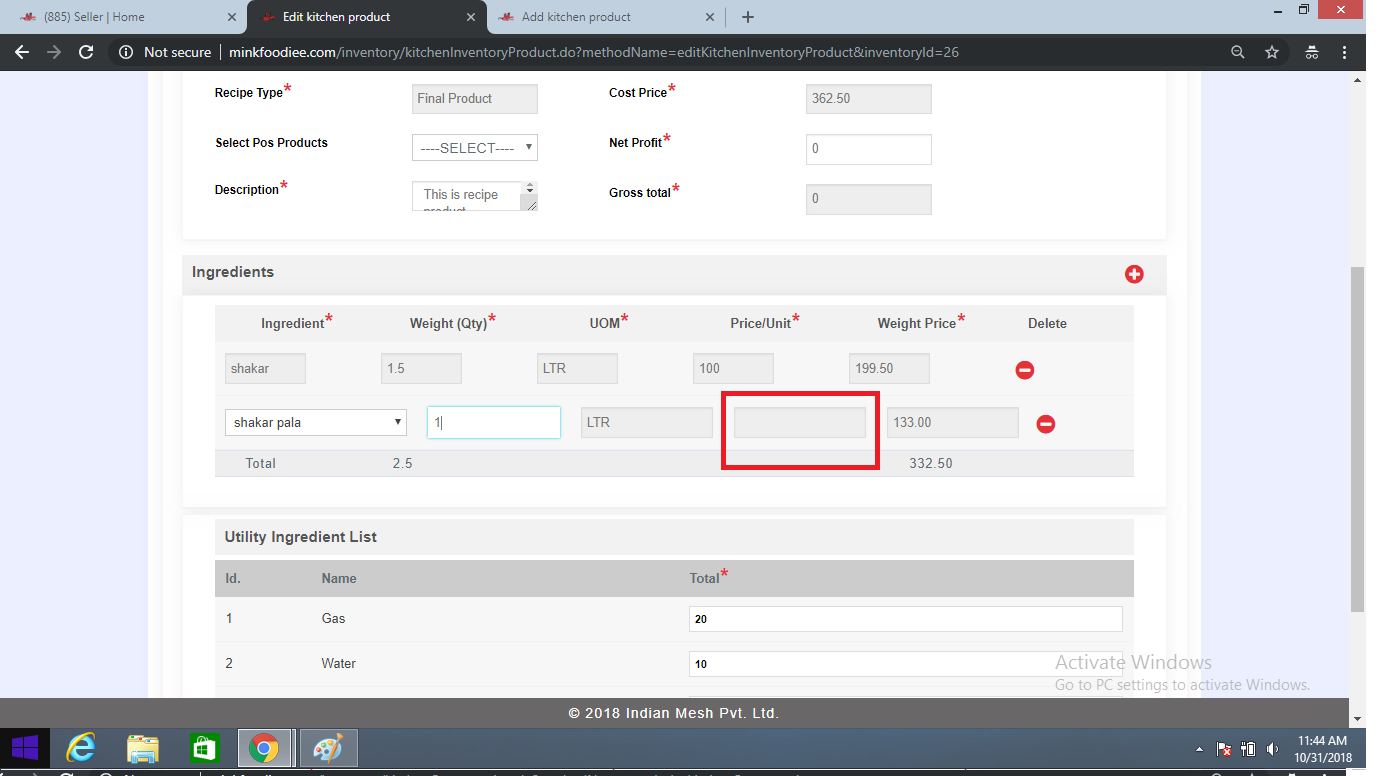1392x776 pixels.
Task: Close the Seller Home tab
Action: (x=232, y=17)
